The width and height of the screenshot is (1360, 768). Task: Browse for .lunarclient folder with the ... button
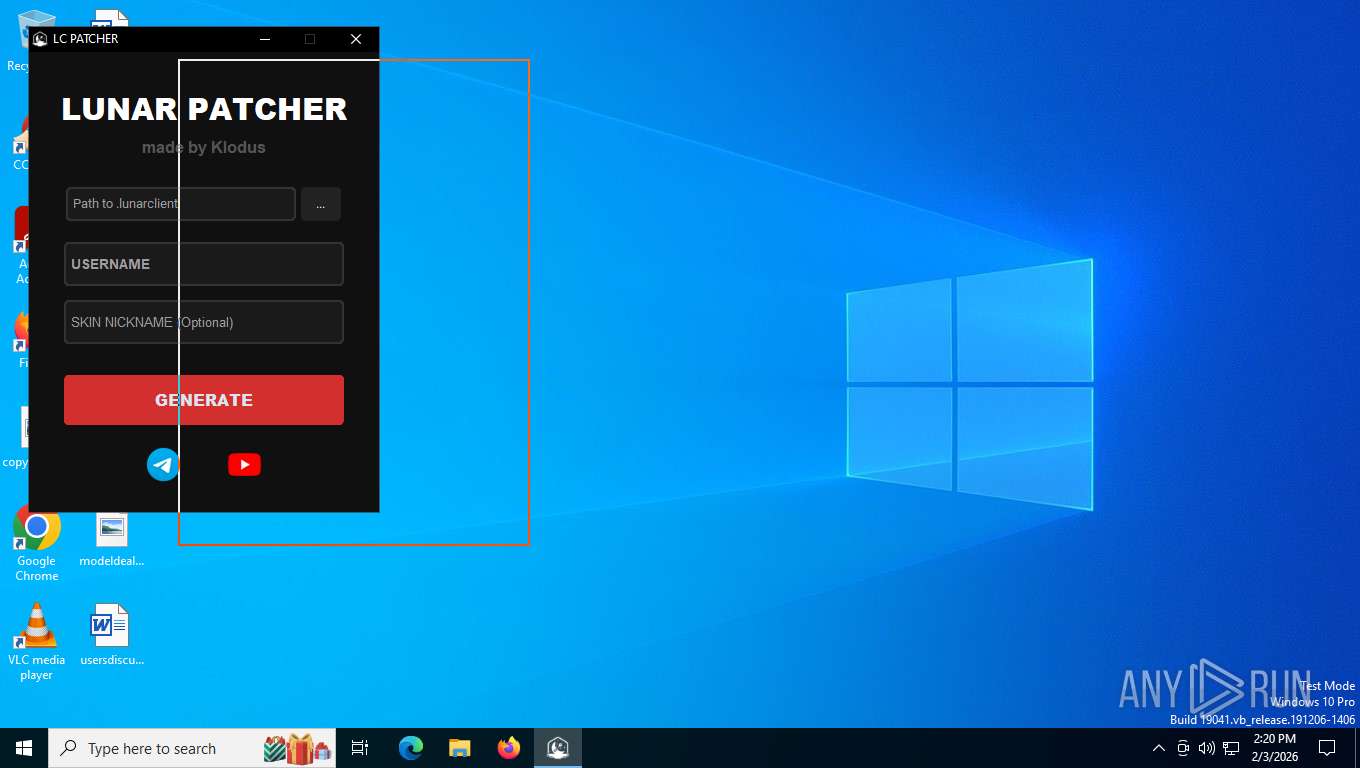(x=320, y=204)
